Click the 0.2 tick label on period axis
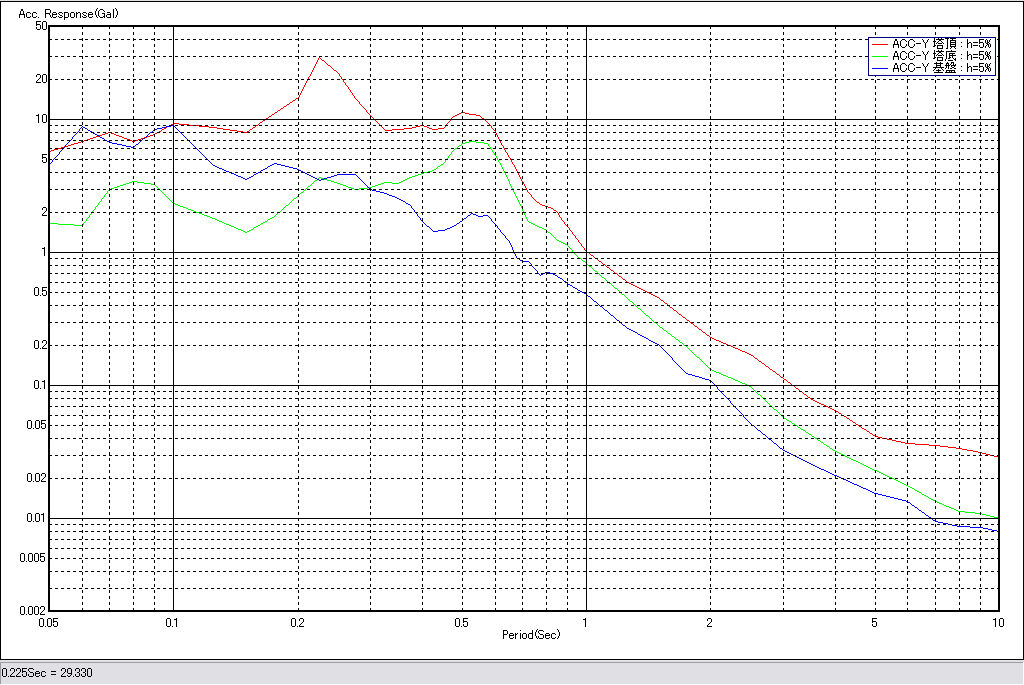Viewport: 1024px width, 685px height. 297,623
